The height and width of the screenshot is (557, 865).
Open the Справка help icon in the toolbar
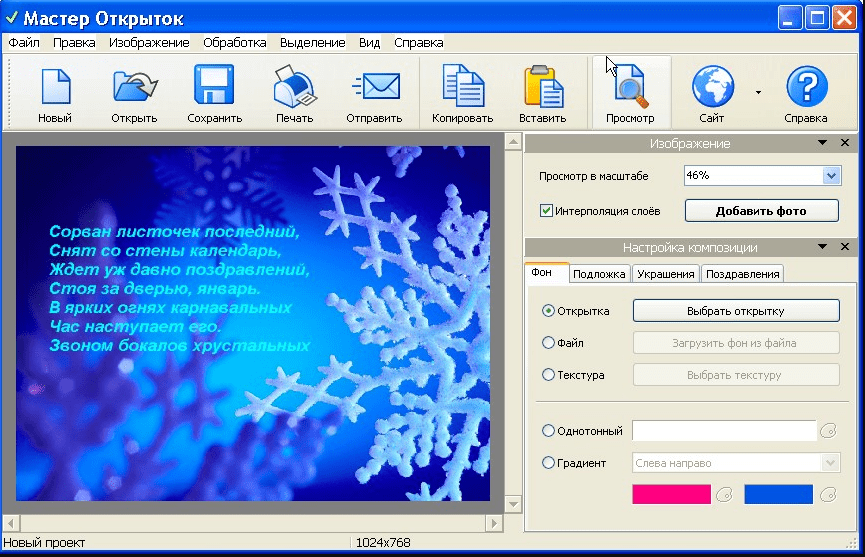point(805,88)
